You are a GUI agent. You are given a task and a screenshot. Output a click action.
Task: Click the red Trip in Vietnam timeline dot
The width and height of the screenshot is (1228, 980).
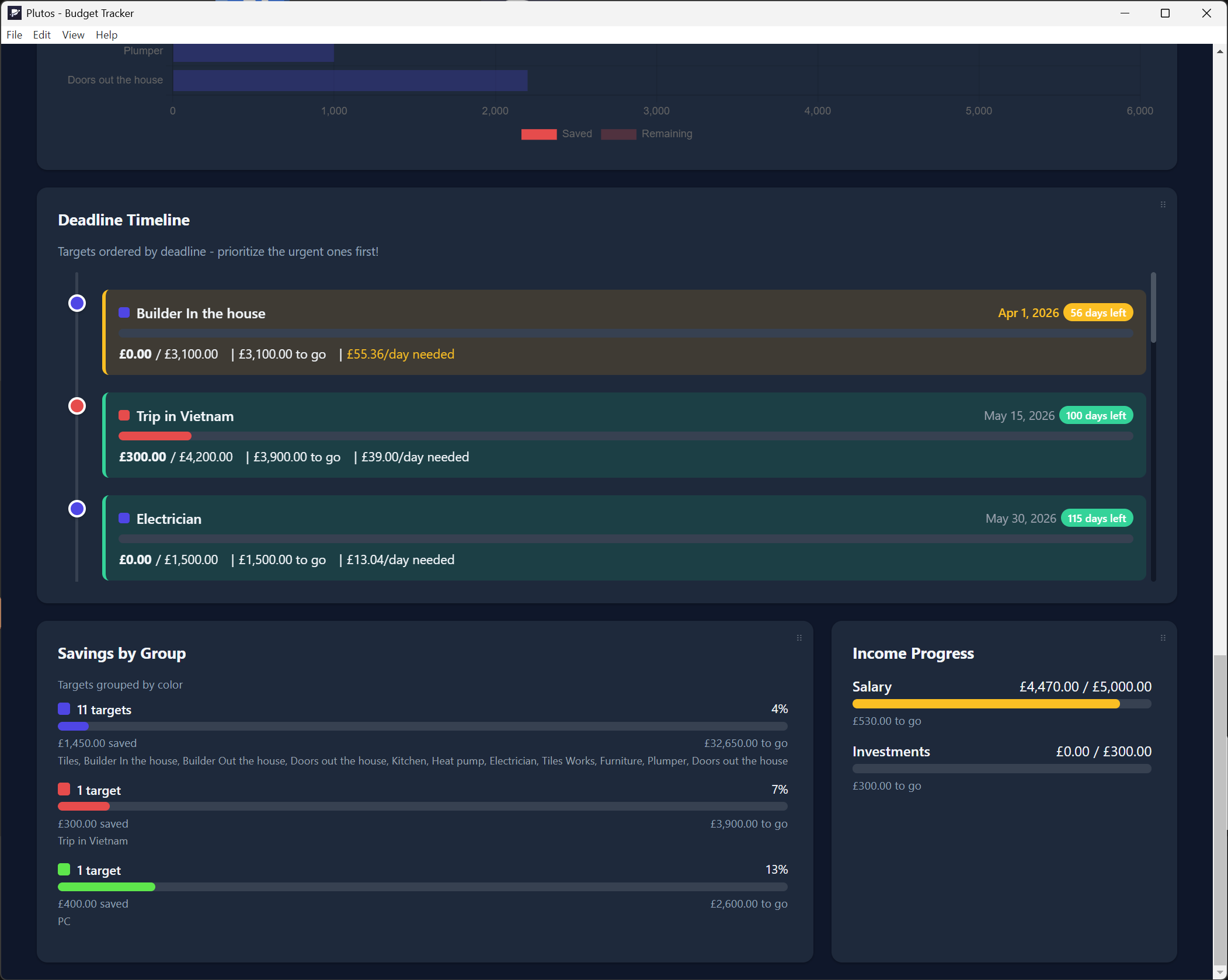click(x=77, y=406)
